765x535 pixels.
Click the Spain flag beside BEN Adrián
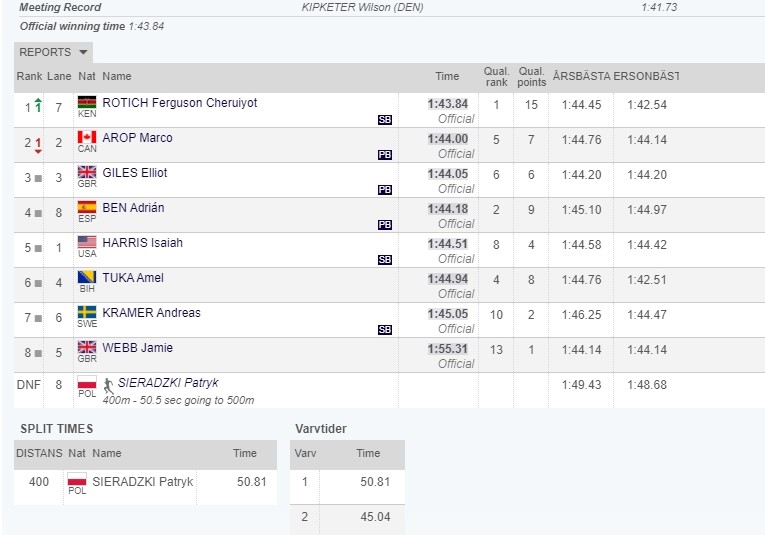click(87, 208)
